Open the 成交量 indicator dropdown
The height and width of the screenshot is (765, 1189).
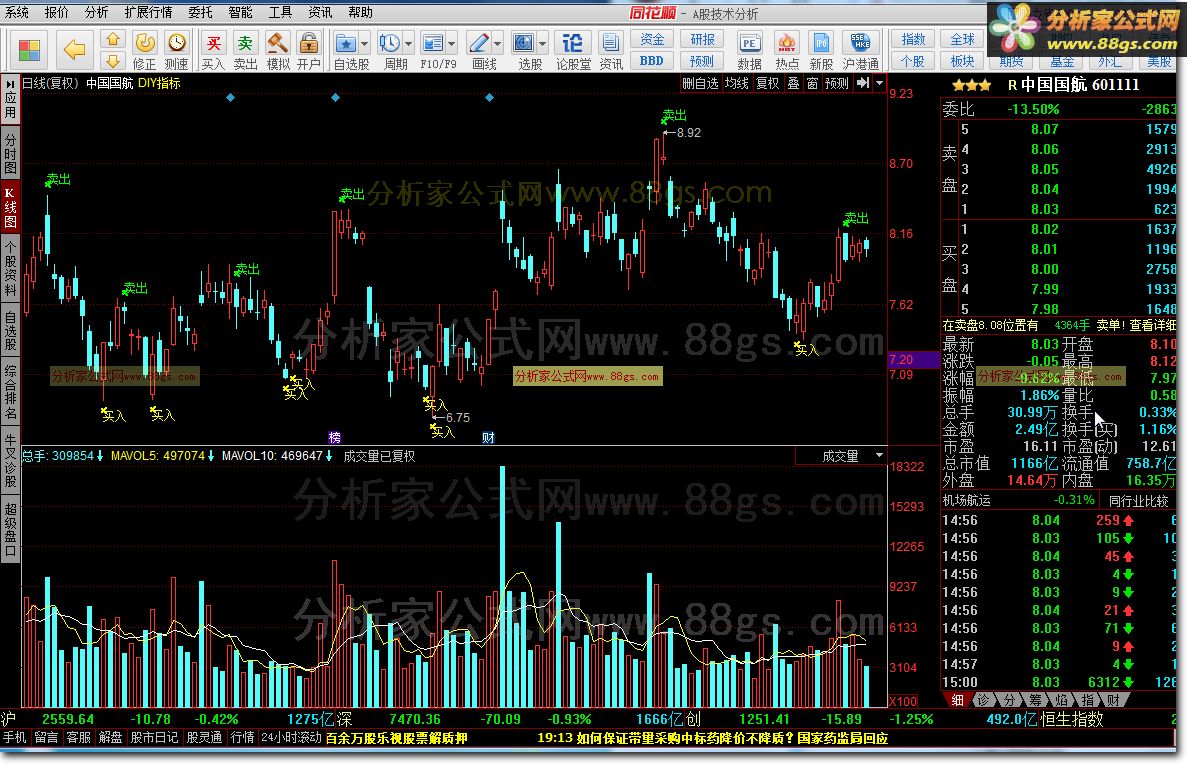click(879, 456)
